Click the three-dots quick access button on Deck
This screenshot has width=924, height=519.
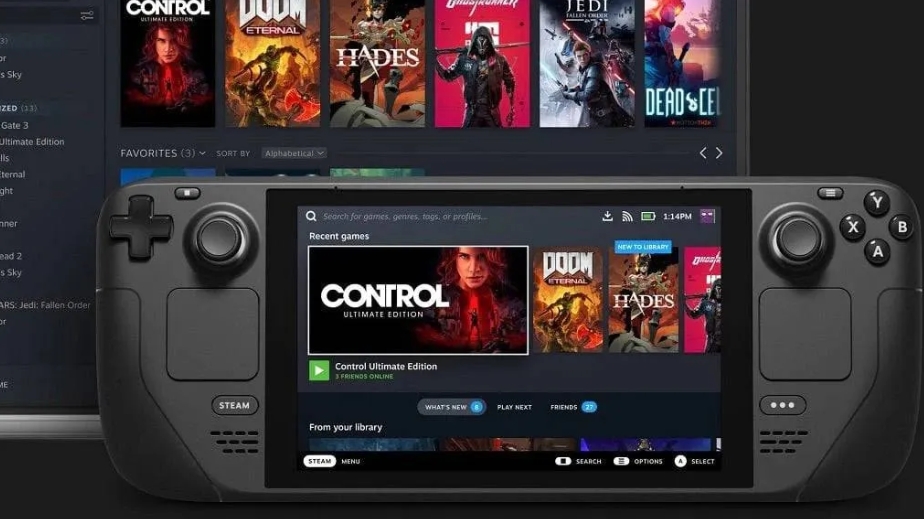pyautogui.click(x=783, y=405)
